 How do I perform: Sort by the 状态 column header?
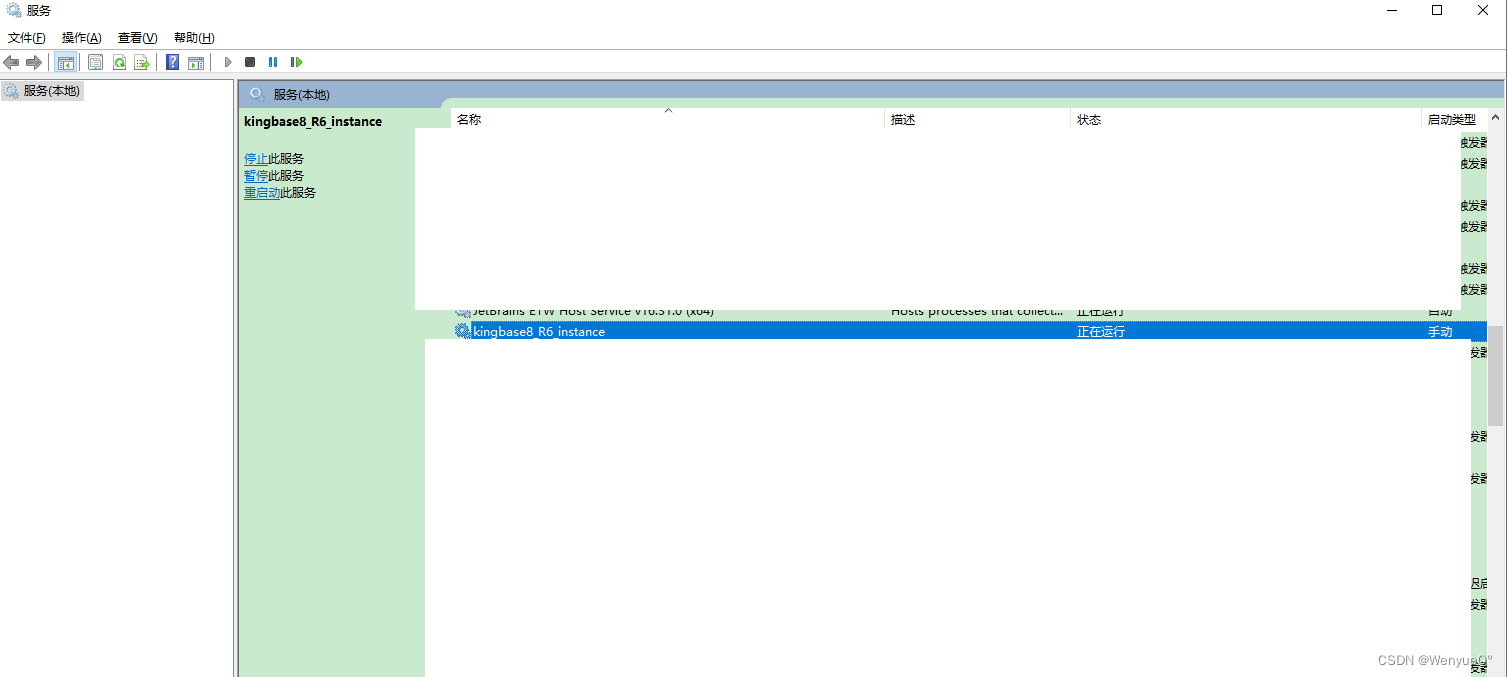click(x=1245, y=119)
